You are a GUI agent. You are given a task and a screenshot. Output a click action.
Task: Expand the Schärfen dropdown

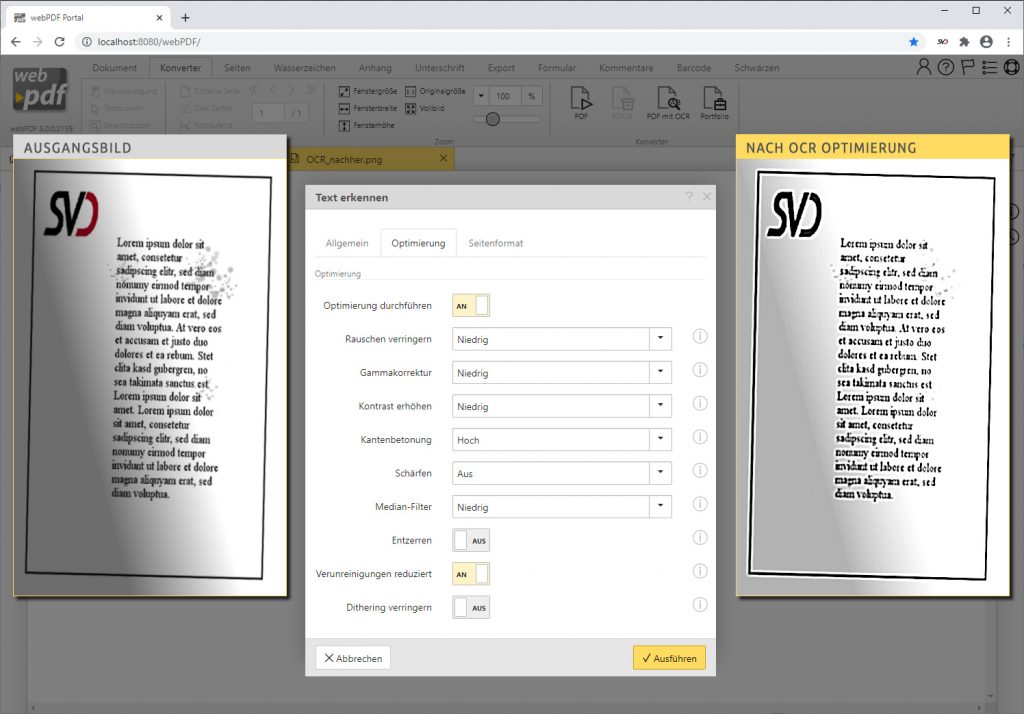click(x=561, y=473)
